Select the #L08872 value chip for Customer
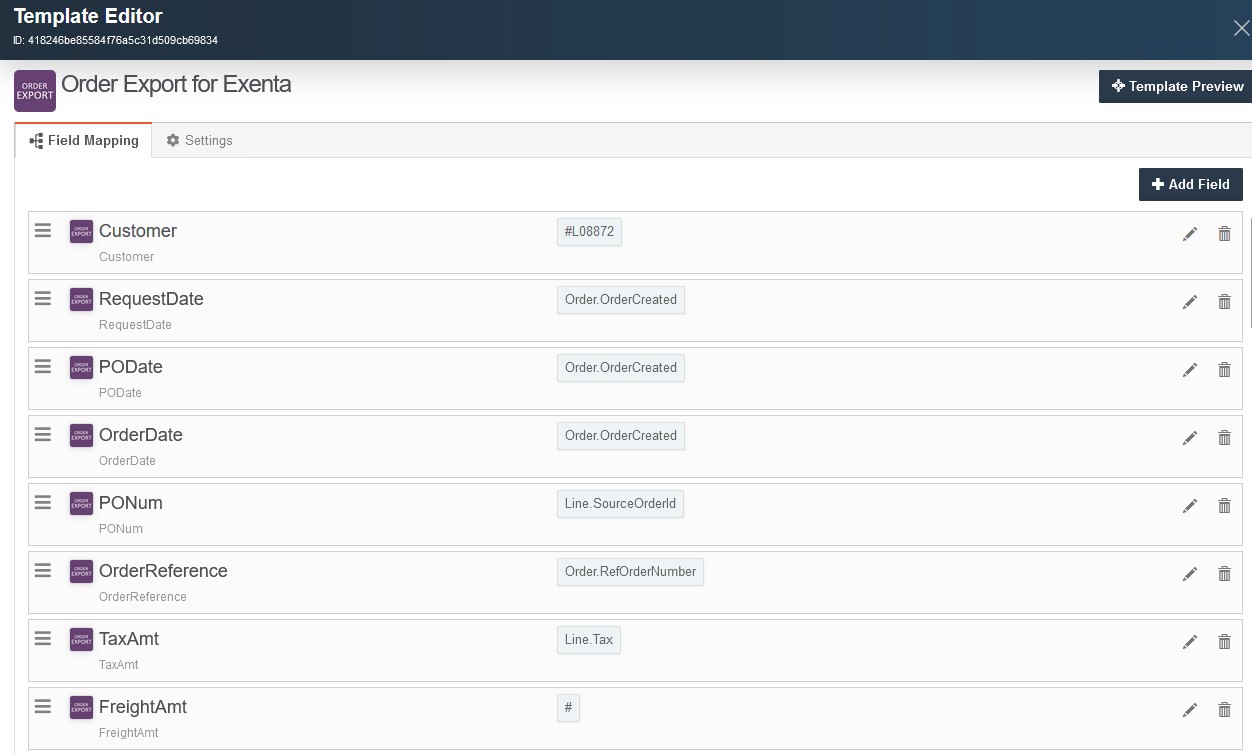 point(589,231)
